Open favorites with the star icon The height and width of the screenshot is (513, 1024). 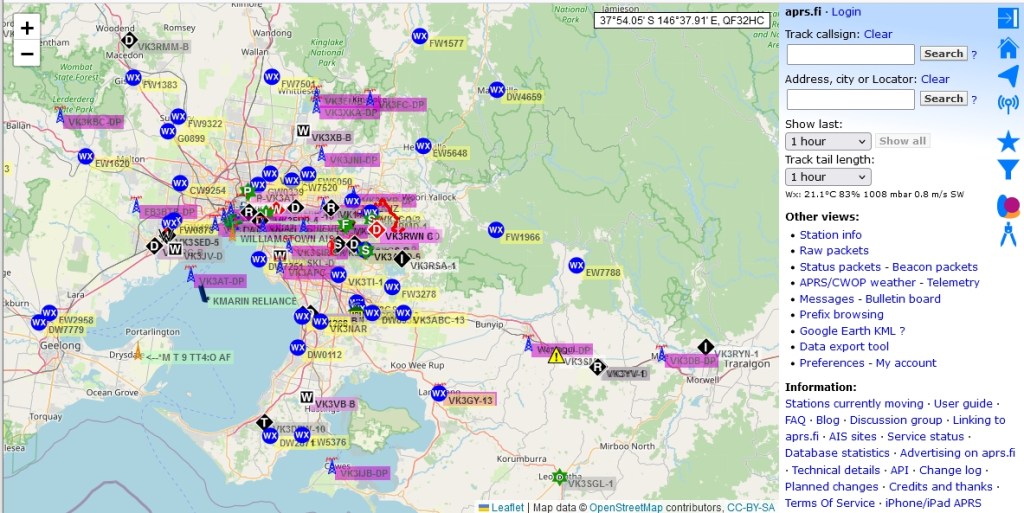coord(1008,141)
